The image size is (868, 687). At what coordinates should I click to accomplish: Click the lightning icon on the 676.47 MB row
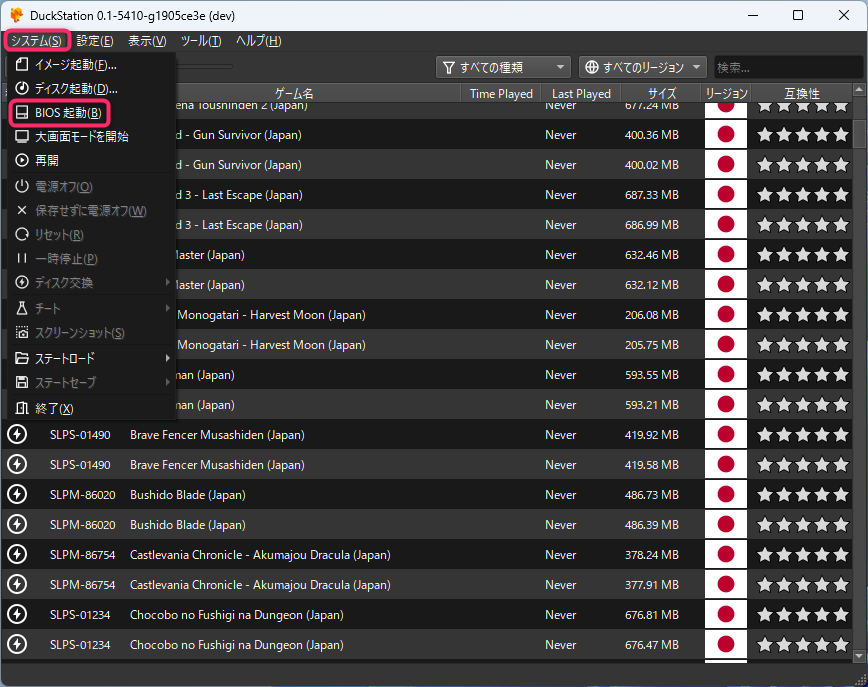click(17, 644)
